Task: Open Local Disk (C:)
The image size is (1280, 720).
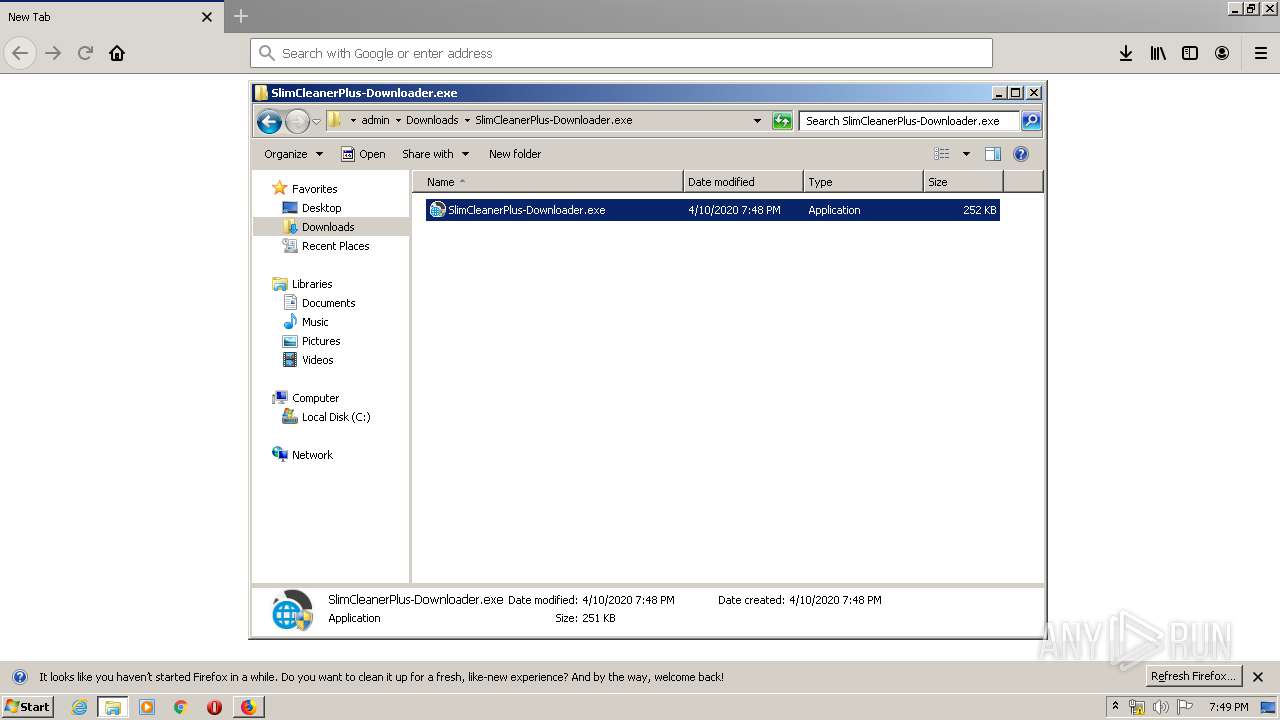Action: click(x=336, y=417)
